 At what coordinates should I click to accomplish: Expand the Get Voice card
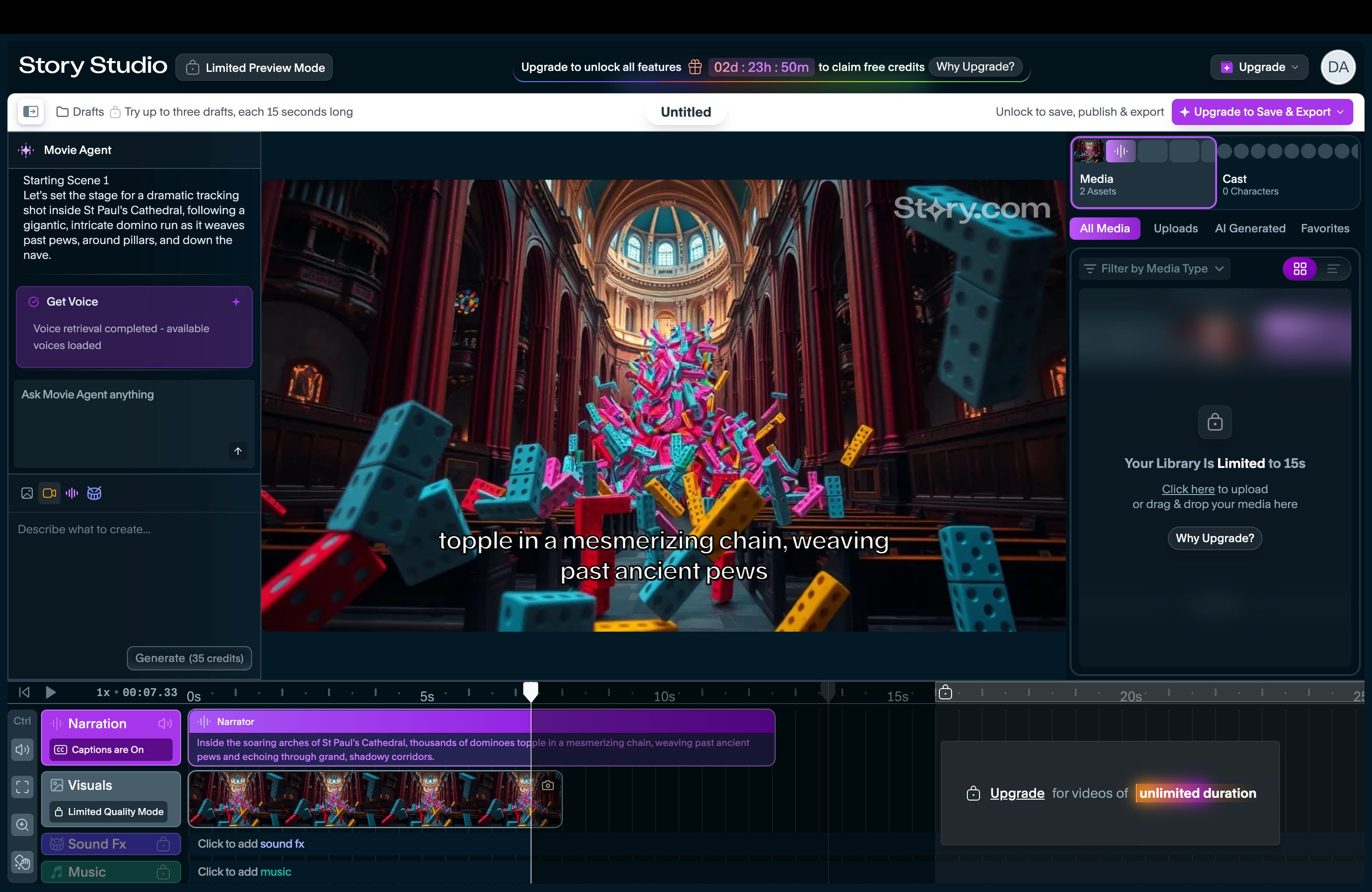(x=134, y=327)
